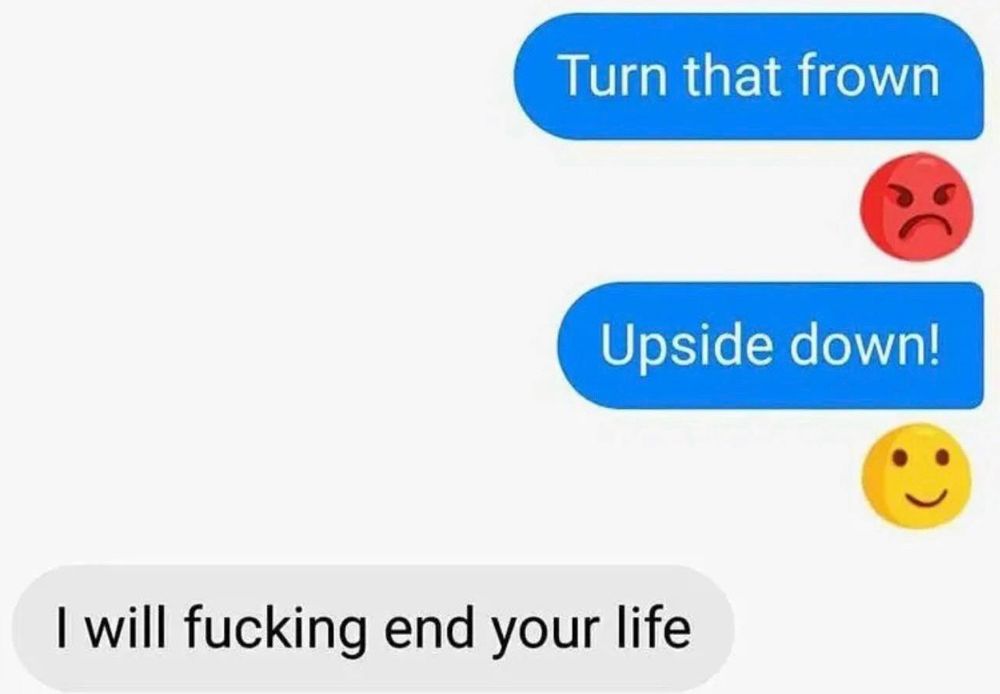Tap the second blue sent message
Viewport: 1000px width, 694px height.
[770, 345]
